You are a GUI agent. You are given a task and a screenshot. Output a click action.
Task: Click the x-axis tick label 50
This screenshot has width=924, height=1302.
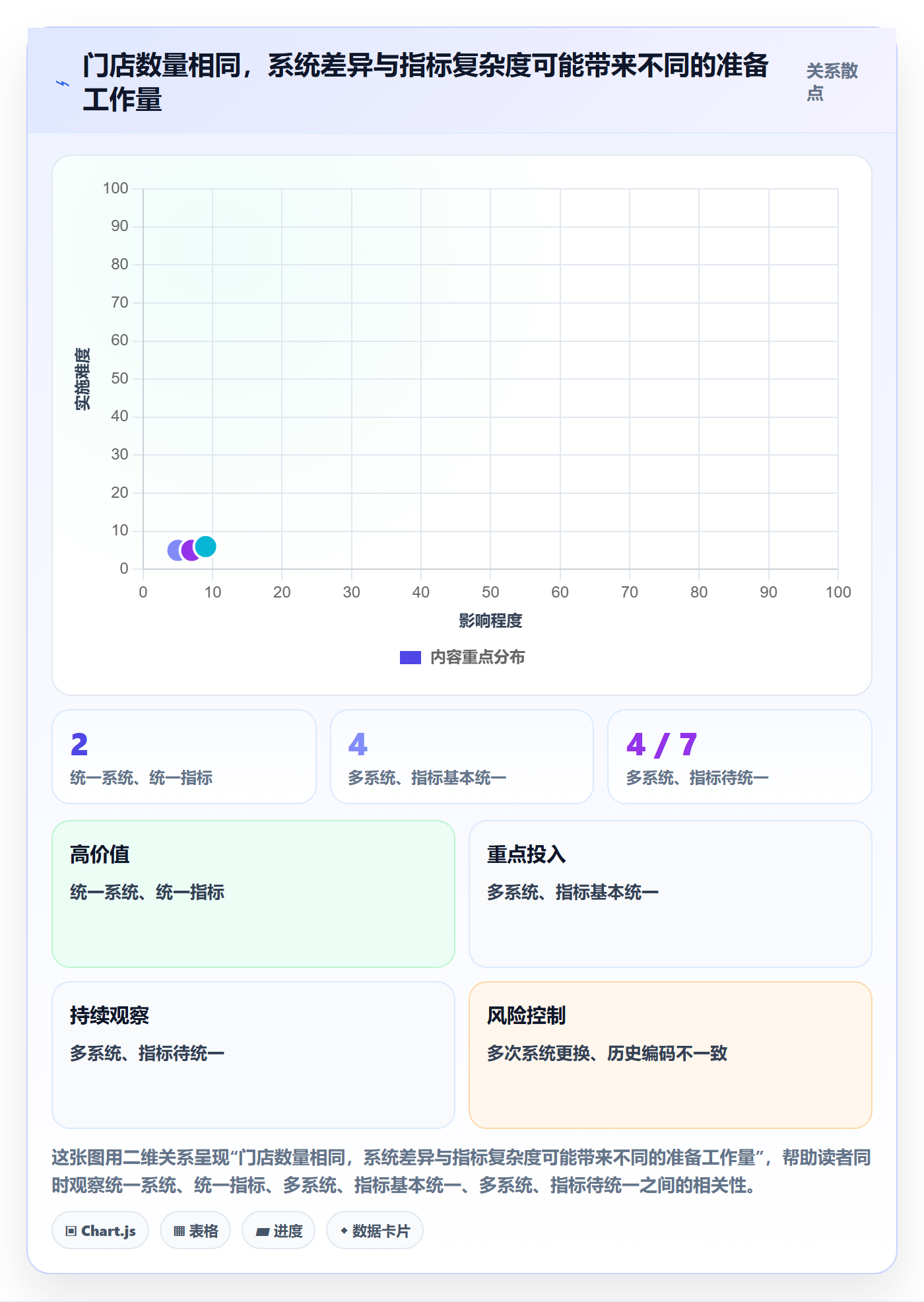click(490, 592)
